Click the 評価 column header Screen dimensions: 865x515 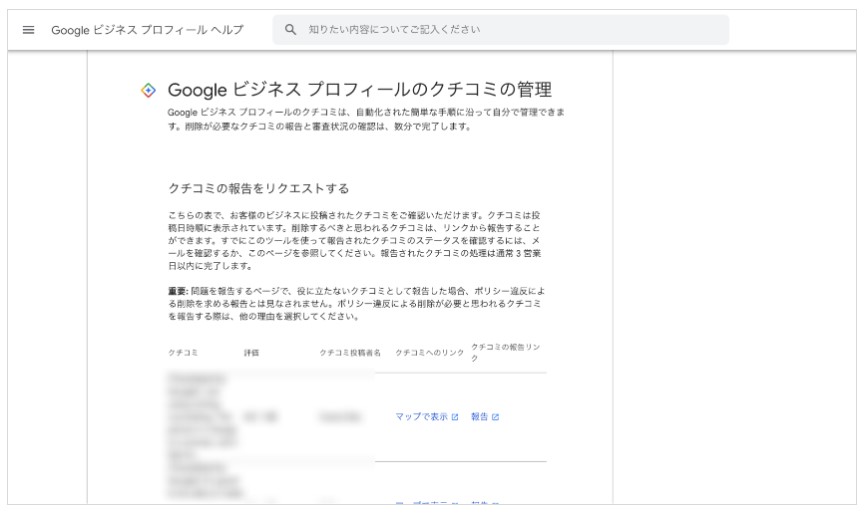(x=252, y=353)
